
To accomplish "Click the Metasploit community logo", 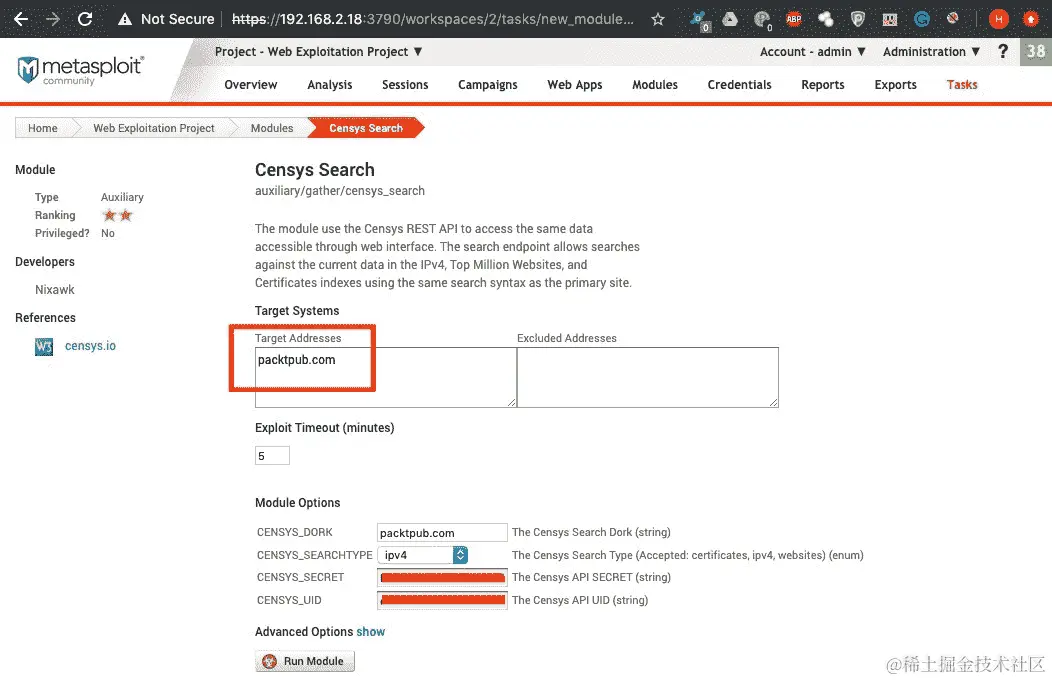I will pyautogui.click(x=79, y=70).
